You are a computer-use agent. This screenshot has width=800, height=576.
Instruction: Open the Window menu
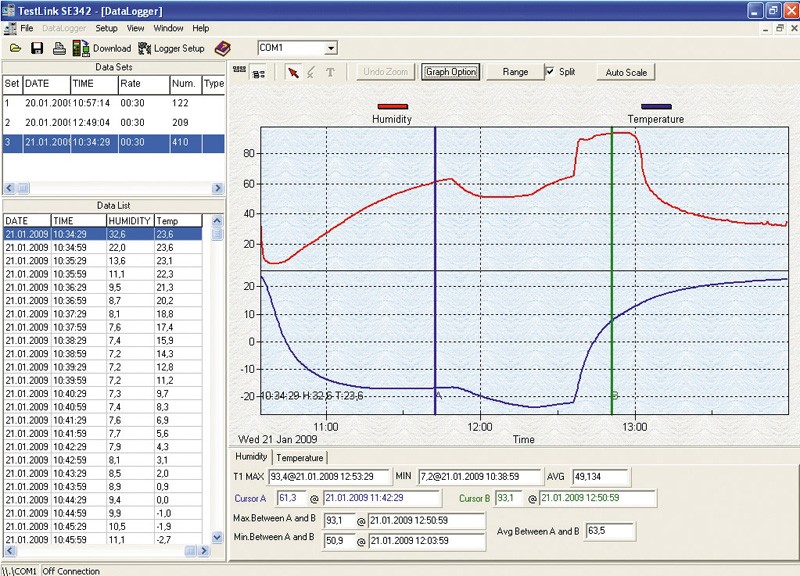tap(168, 28)
